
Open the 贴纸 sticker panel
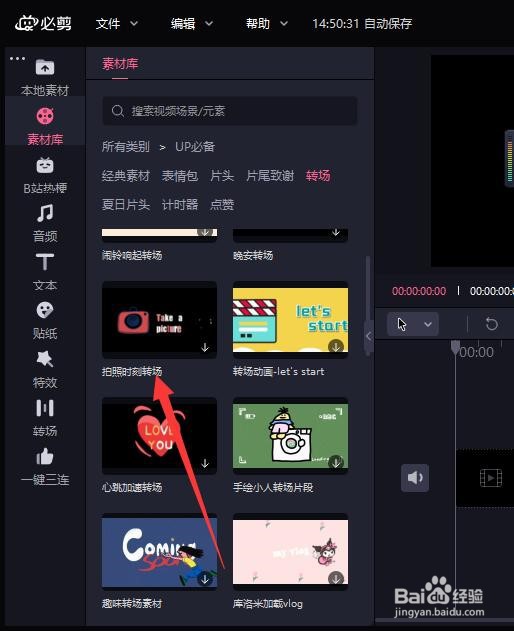(45, 321)
